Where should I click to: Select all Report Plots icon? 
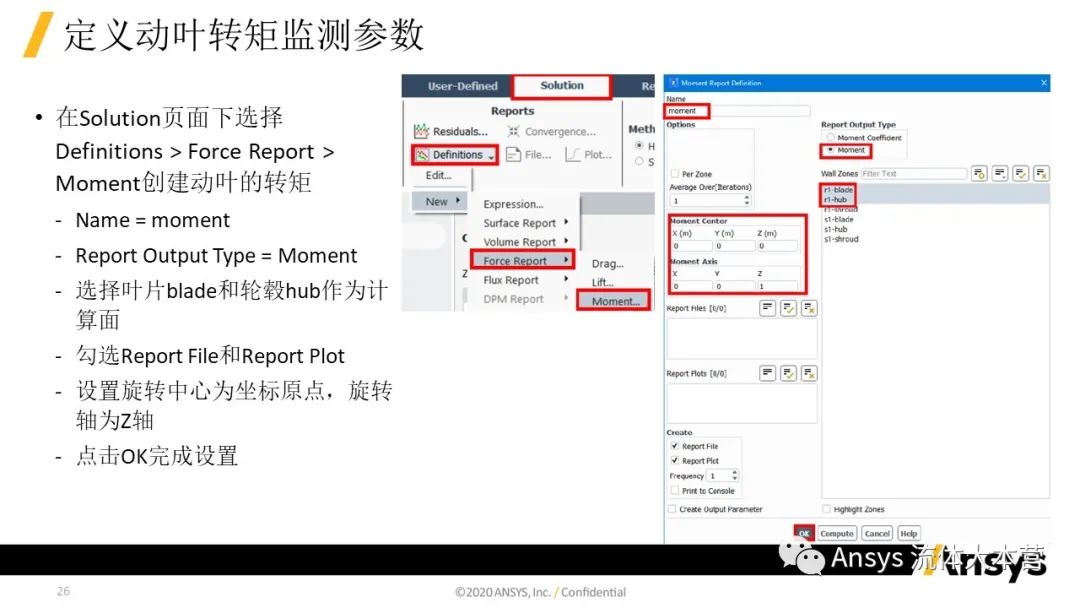(x=788, y=373)
